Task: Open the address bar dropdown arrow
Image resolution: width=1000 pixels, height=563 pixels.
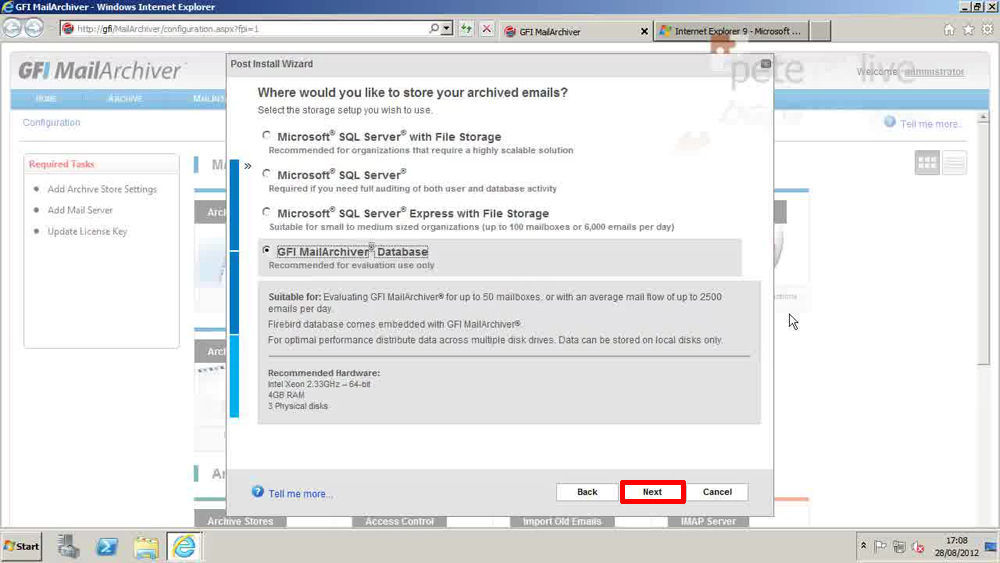Action: click(x=446, y=29)
